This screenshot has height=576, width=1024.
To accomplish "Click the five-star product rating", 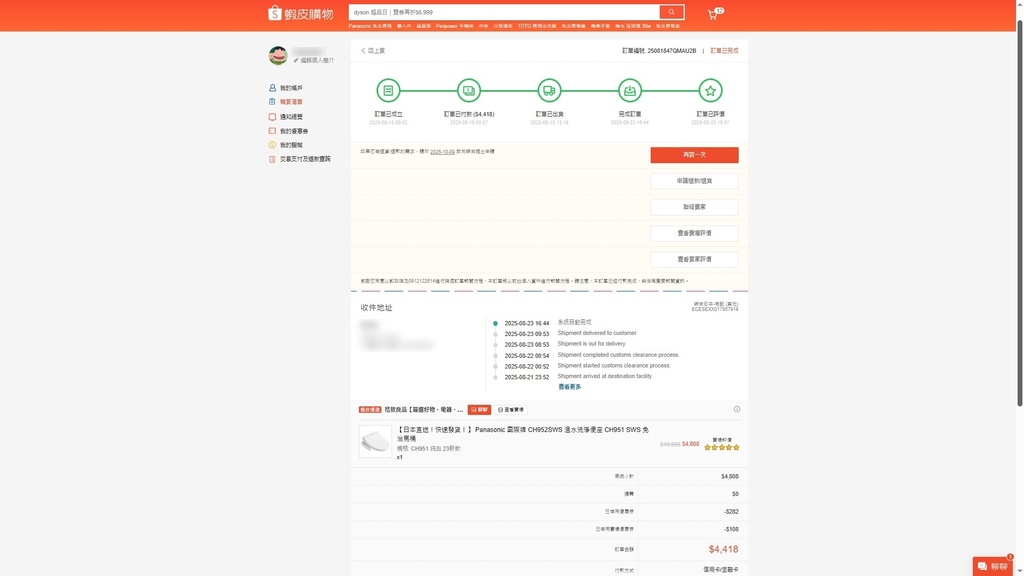I will pos(722,447).
